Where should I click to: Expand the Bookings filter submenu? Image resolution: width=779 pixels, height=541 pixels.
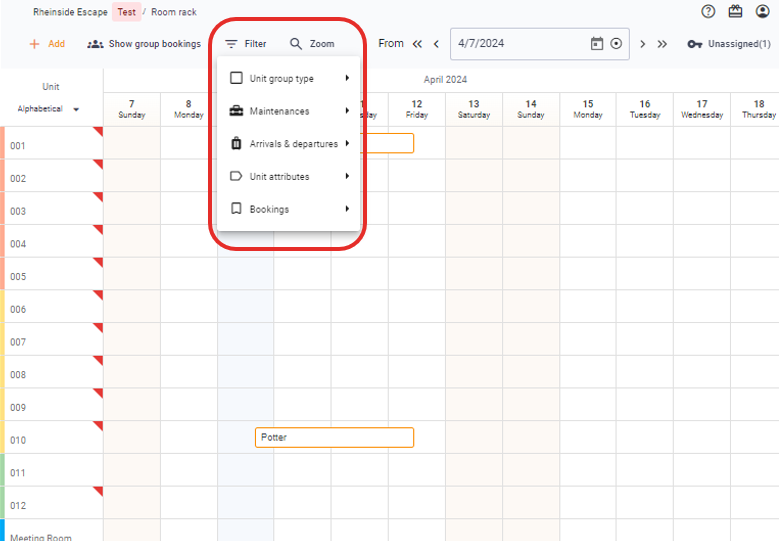(288, 209)
